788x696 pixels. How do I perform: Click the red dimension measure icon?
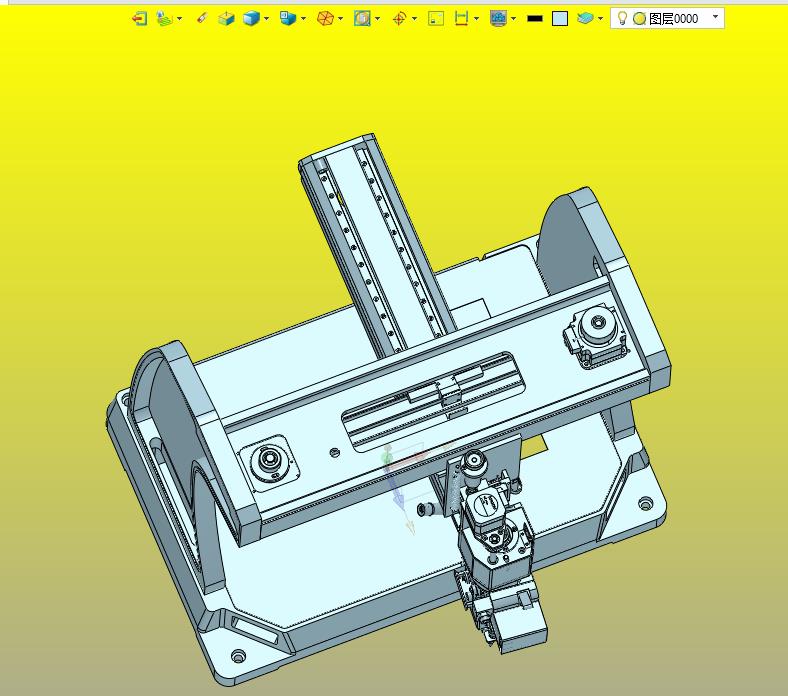point(461,19)
